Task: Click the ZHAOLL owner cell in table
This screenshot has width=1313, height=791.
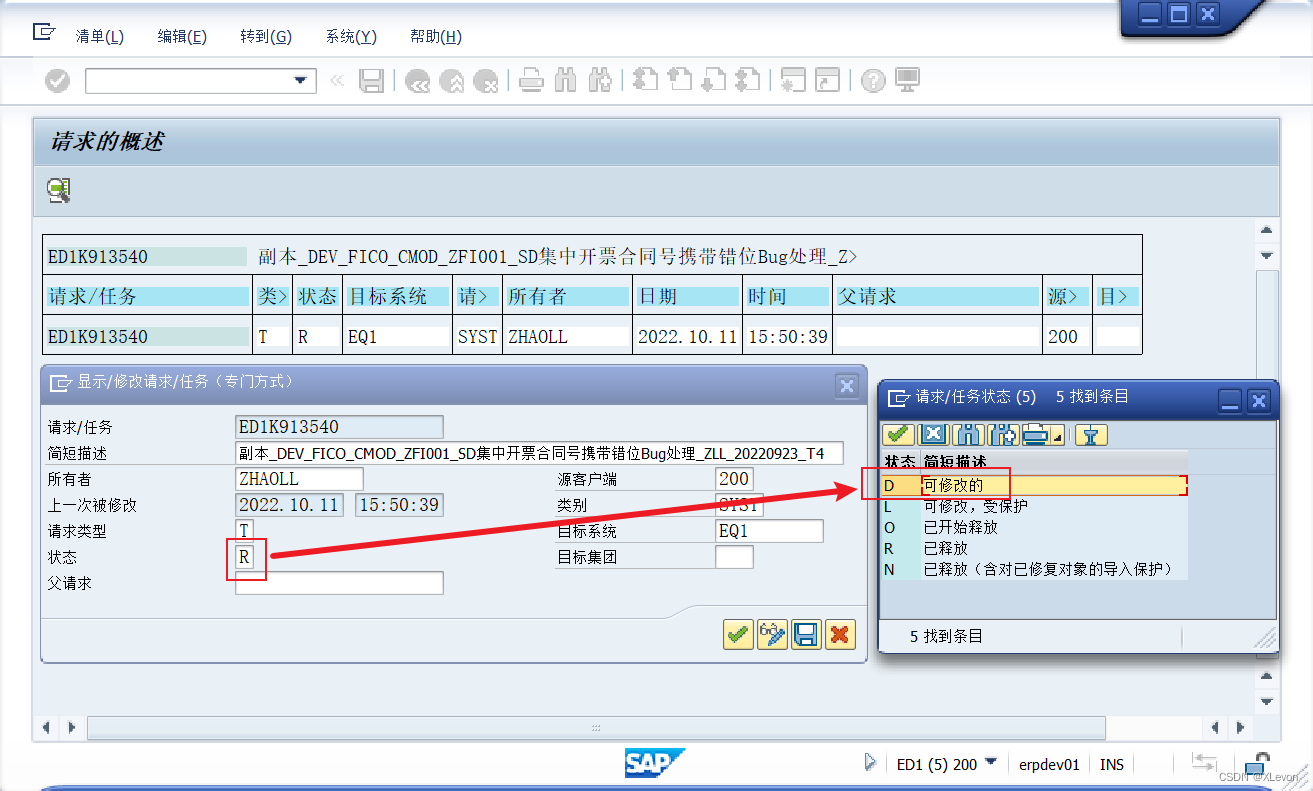Action: 568,337
